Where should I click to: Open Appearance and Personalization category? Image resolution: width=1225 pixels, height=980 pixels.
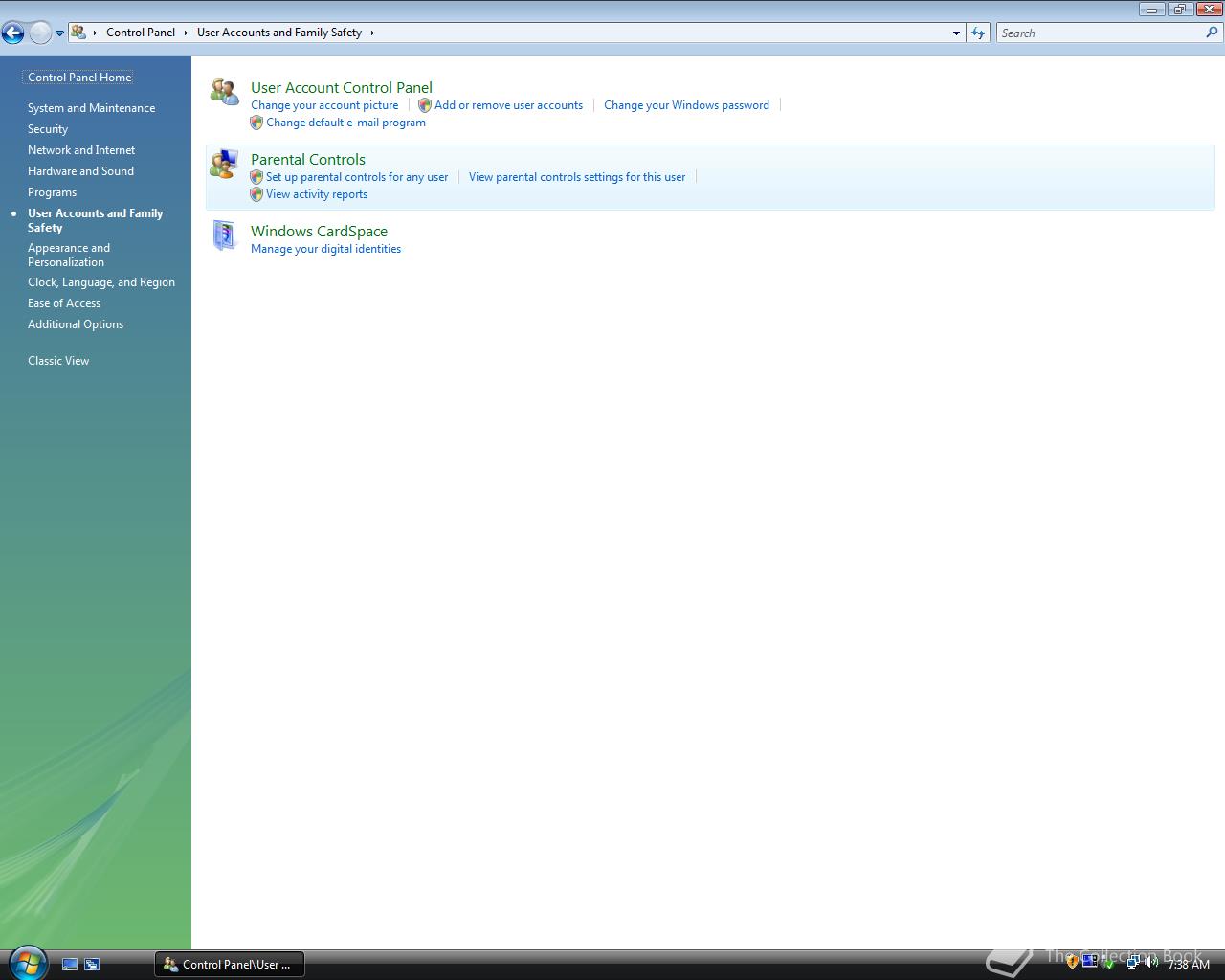(x=69, y=255)
